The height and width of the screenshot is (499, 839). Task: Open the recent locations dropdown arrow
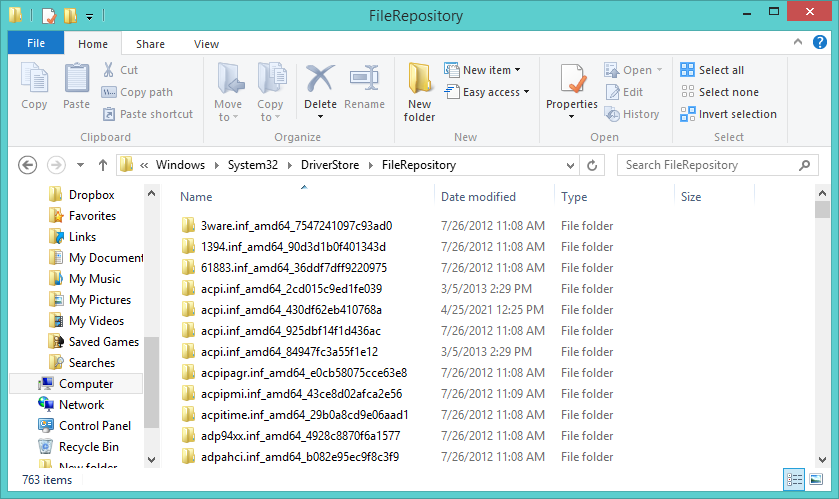[80, 165]
